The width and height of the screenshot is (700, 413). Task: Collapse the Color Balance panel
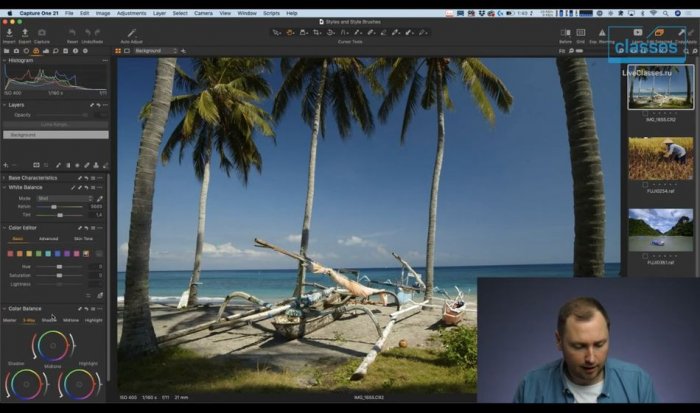[4, 309]
